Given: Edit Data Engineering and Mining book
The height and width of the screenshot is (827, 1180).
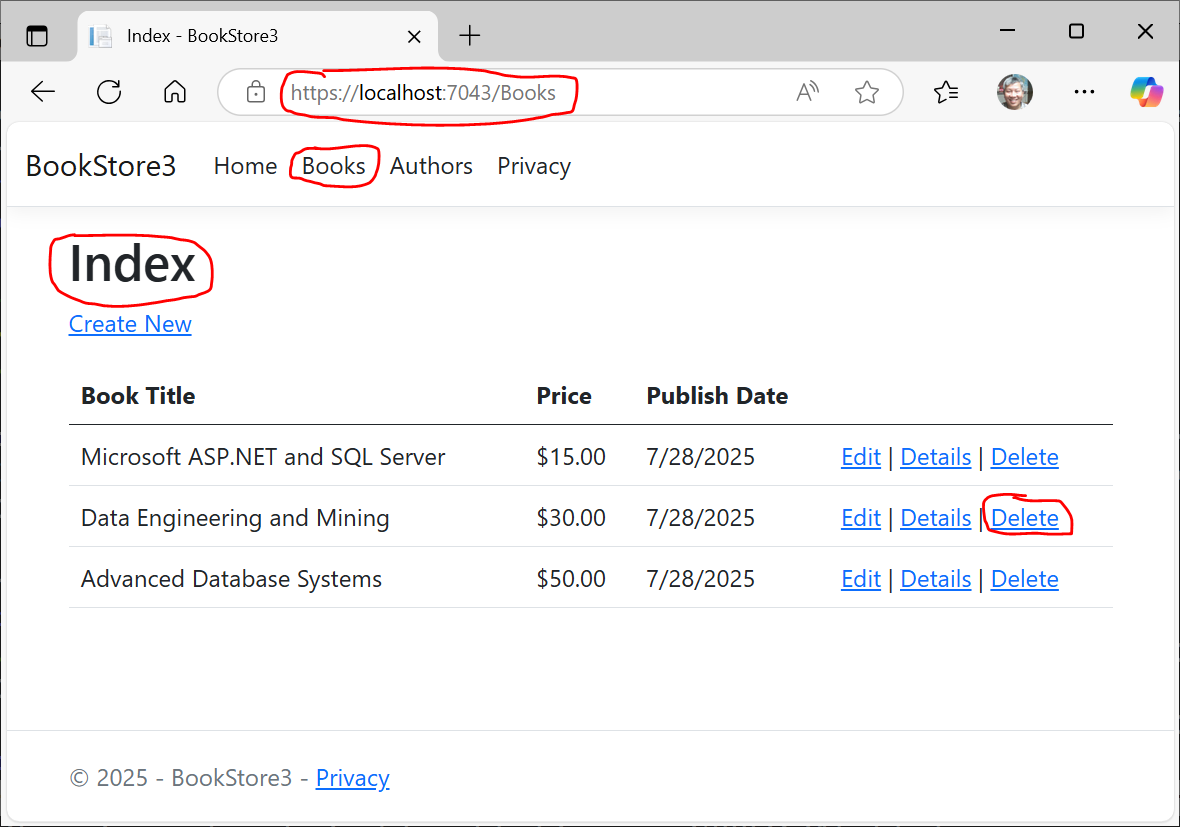Looking at the screenshot, I should 861,518.
